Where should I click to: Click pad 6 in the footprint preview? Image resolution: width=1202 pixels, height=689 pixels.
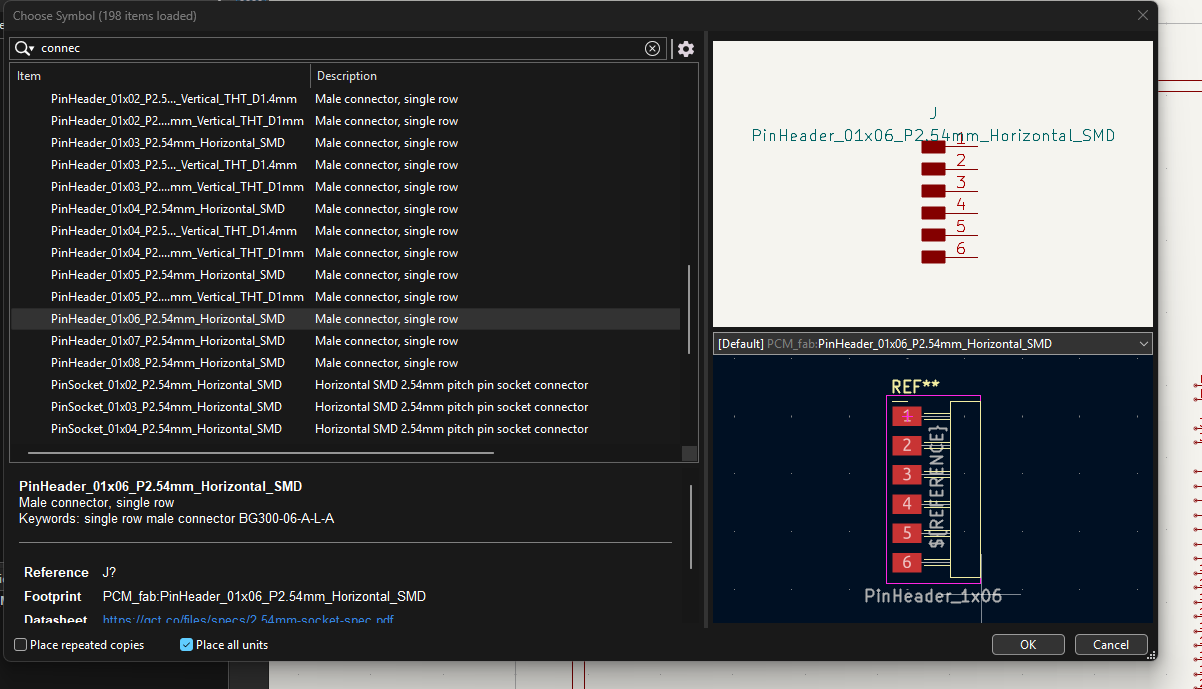907,563
